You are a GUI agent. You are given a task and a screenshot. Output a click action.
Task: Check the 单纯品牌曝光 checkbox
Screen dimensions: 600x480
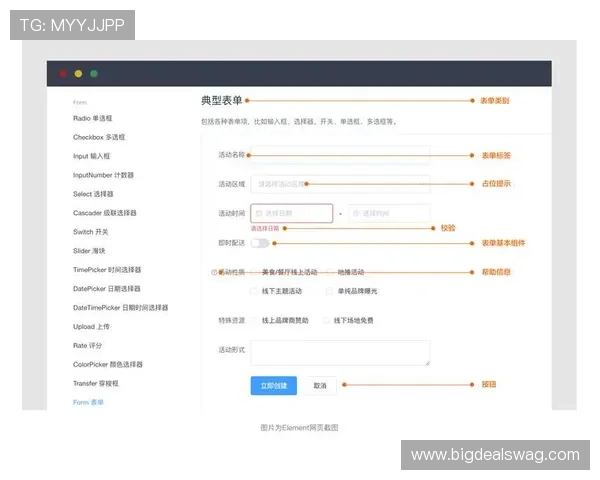[x=329, y=291]
